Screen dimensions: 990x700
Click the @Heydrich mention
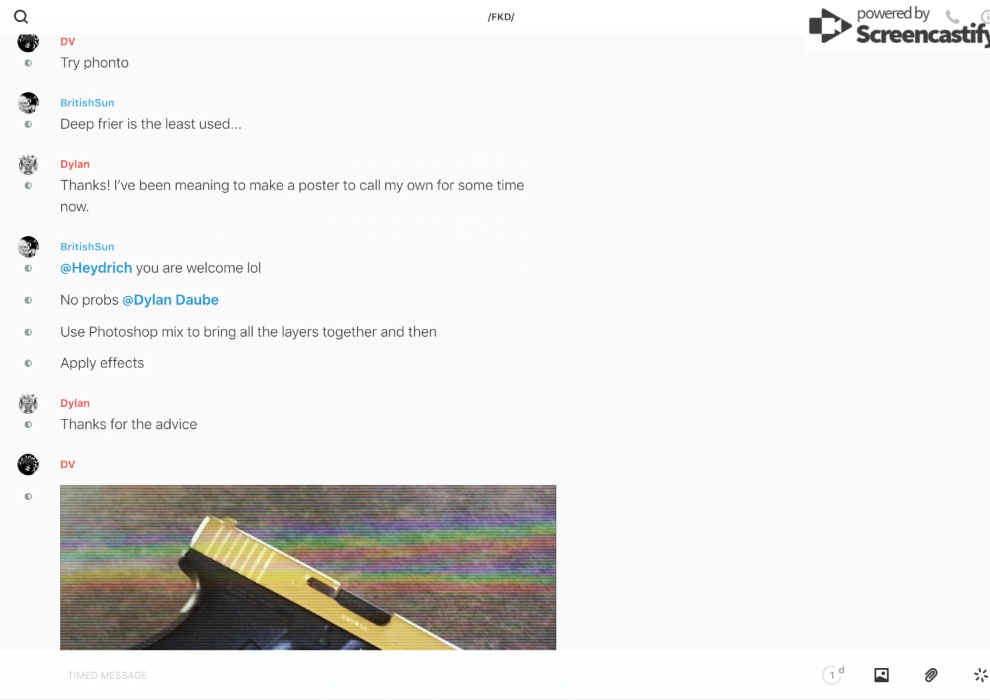pos(96,268)
